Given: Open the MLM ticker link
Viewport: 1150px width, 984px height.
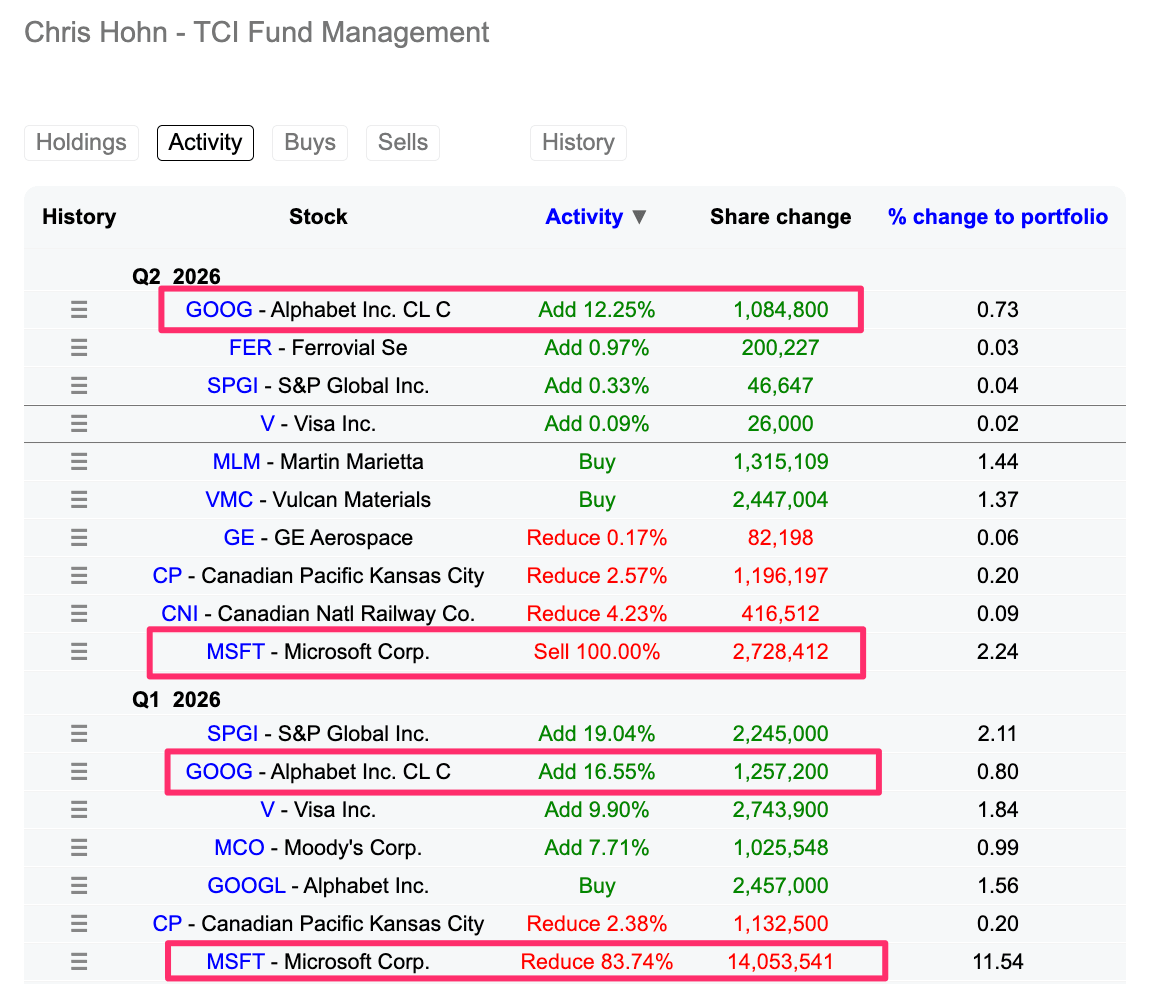Looking at the screenshot, I should point(236,462).
